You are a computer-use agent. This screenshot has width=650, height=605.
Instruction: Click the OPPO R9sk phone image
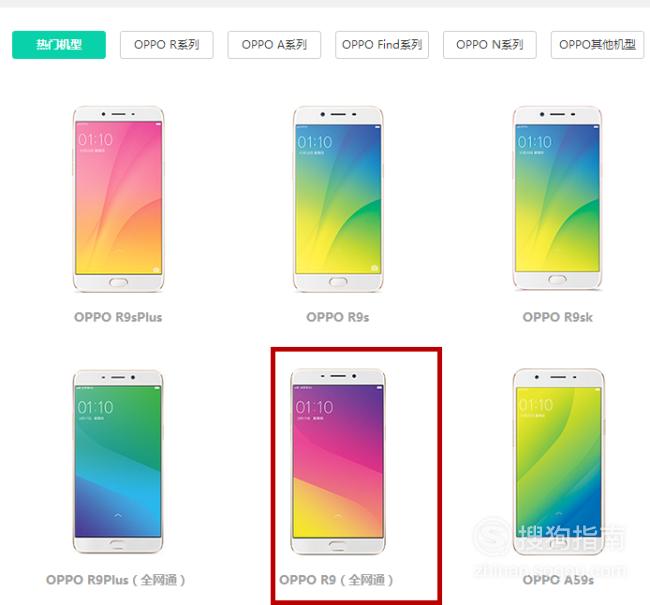pos(557,199)
